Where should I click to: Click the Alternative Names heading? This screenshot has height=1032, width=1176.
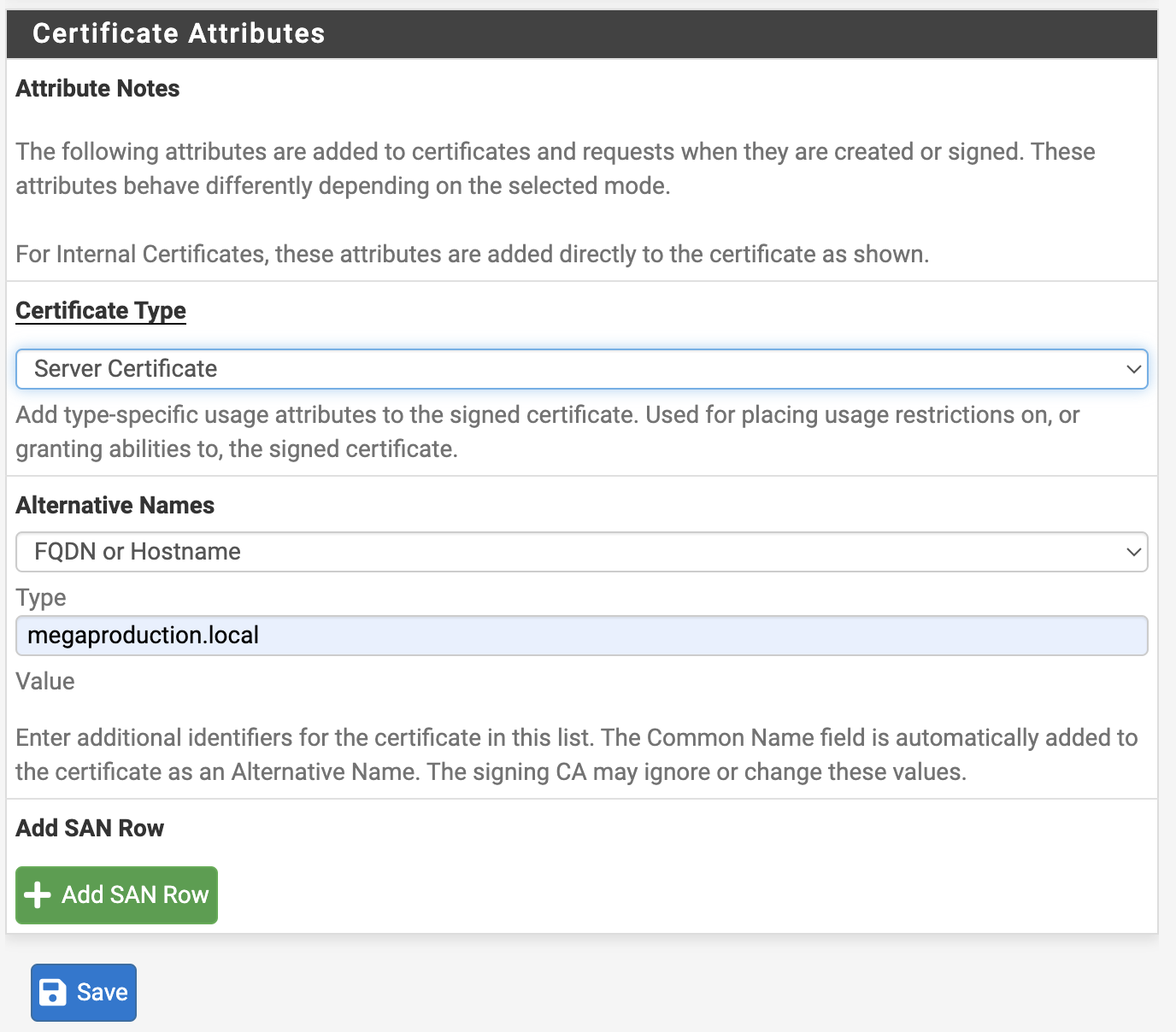(x=115, y=506)
